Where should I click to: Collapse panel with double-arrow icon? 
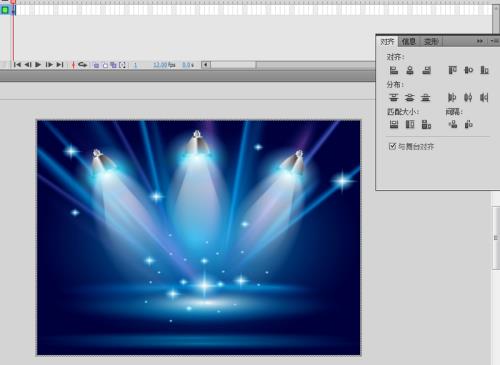(480, 41)
